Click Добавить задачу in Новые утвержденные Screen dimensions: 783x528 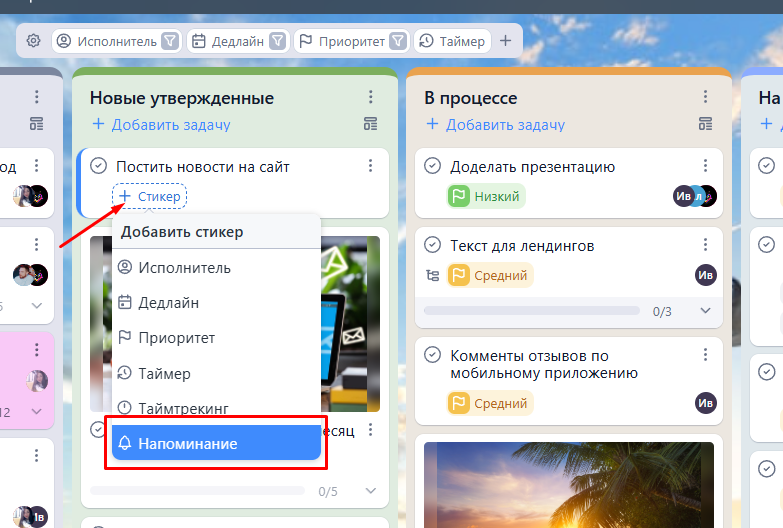point(161,124)
